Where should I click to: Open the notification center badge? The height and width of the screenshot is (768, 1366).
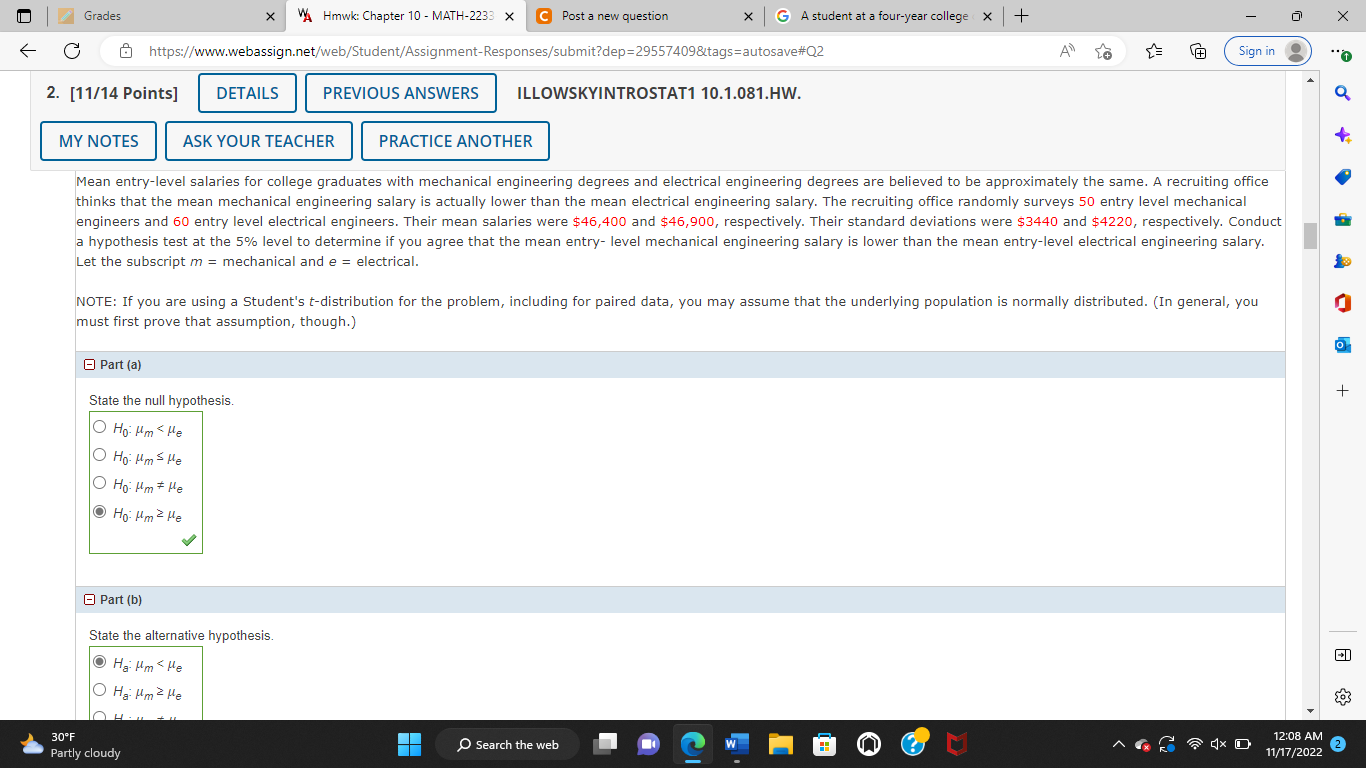pos(1340,744)
